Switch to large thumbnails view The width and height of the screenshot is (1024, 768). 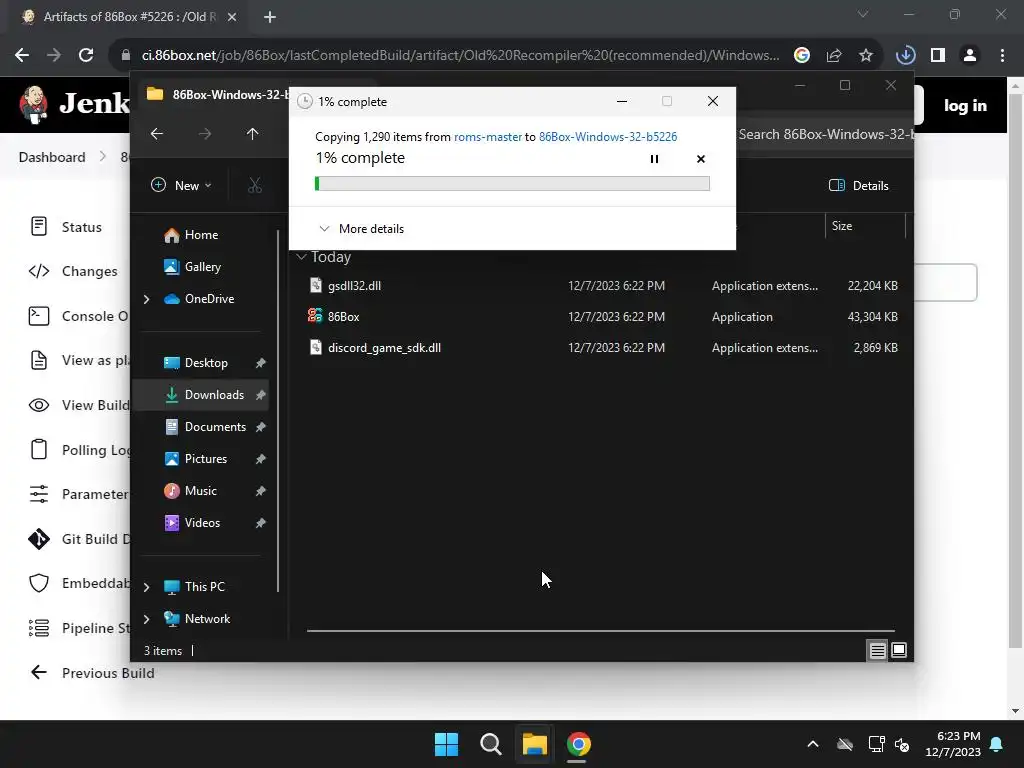(x=899, y=650)
